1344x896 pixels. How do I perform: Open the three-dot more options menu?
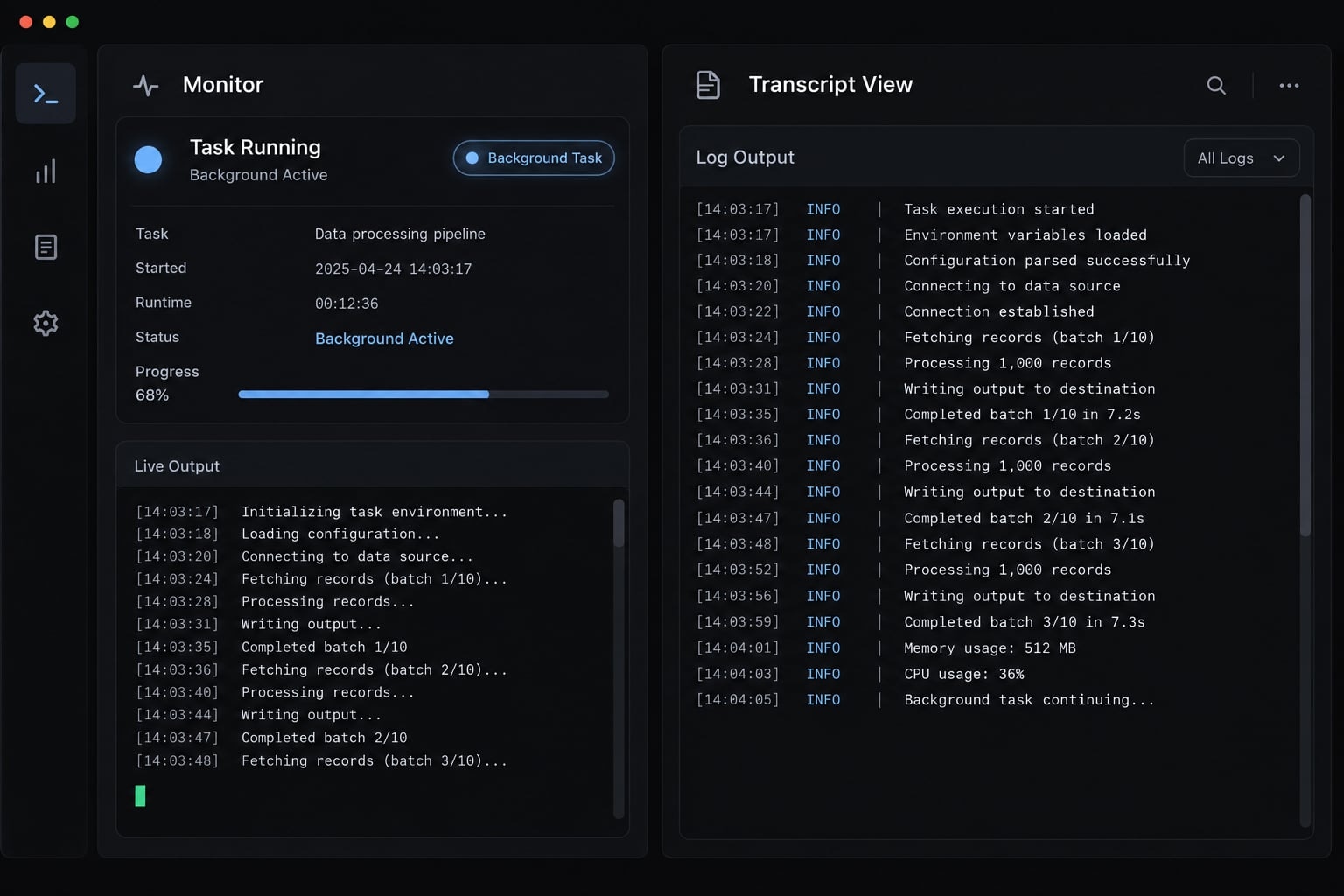pyautogui.click(x=1289, y=85)
